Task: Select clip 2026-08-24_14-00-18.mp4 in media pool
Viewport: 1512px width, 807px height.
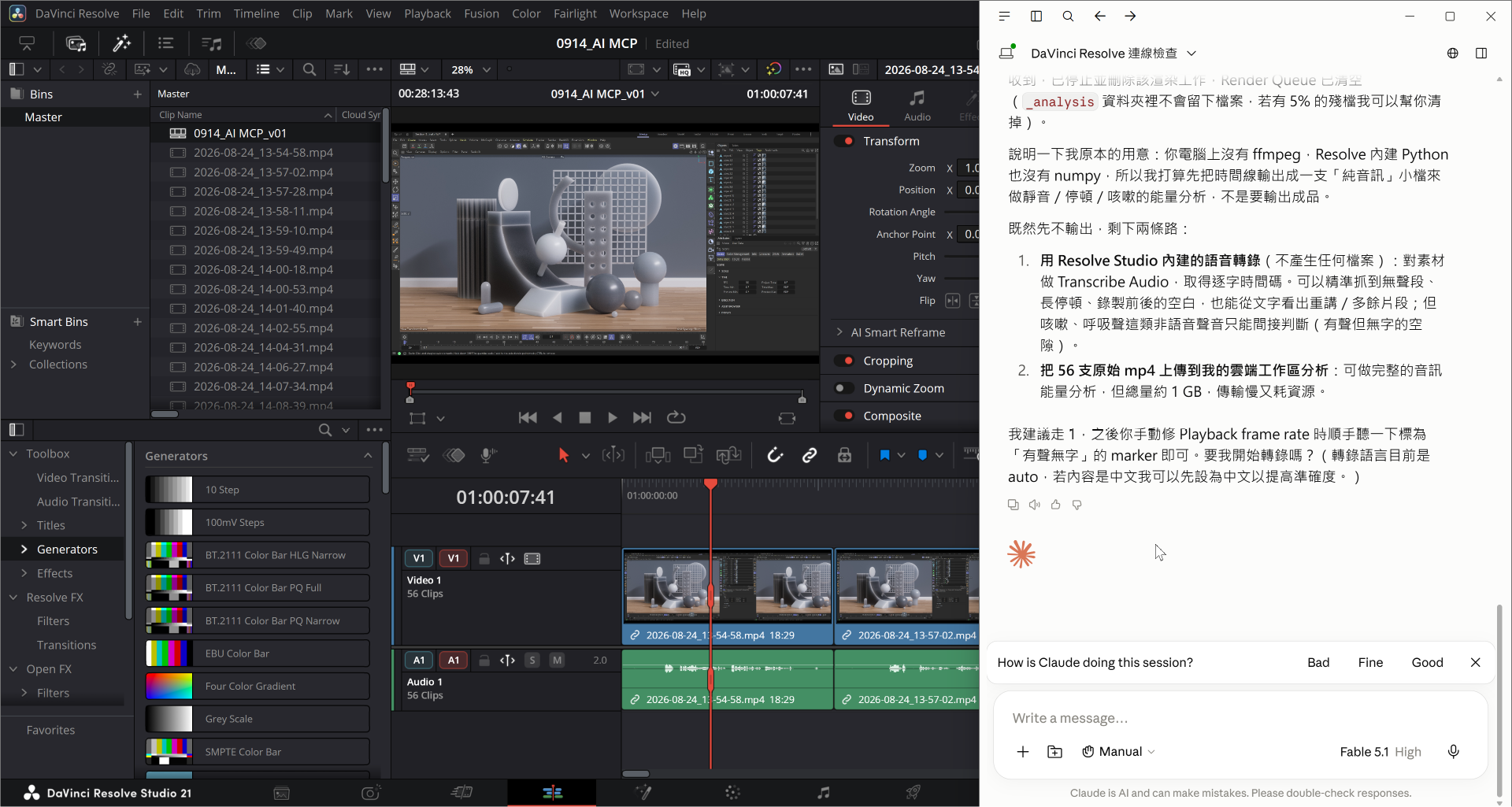Action: click(263, 269)
